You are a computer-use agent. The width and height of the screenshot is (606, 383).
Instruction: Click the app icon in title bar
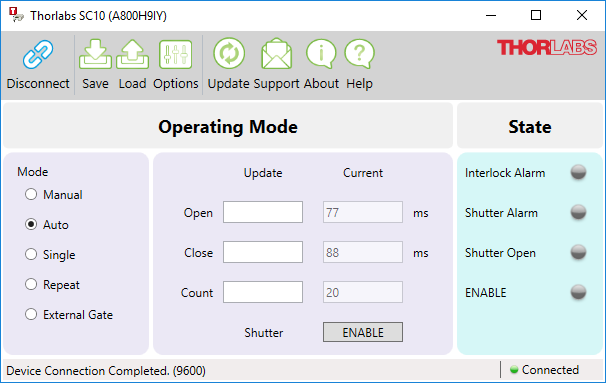pyautogui.click(x=16, y=15)
